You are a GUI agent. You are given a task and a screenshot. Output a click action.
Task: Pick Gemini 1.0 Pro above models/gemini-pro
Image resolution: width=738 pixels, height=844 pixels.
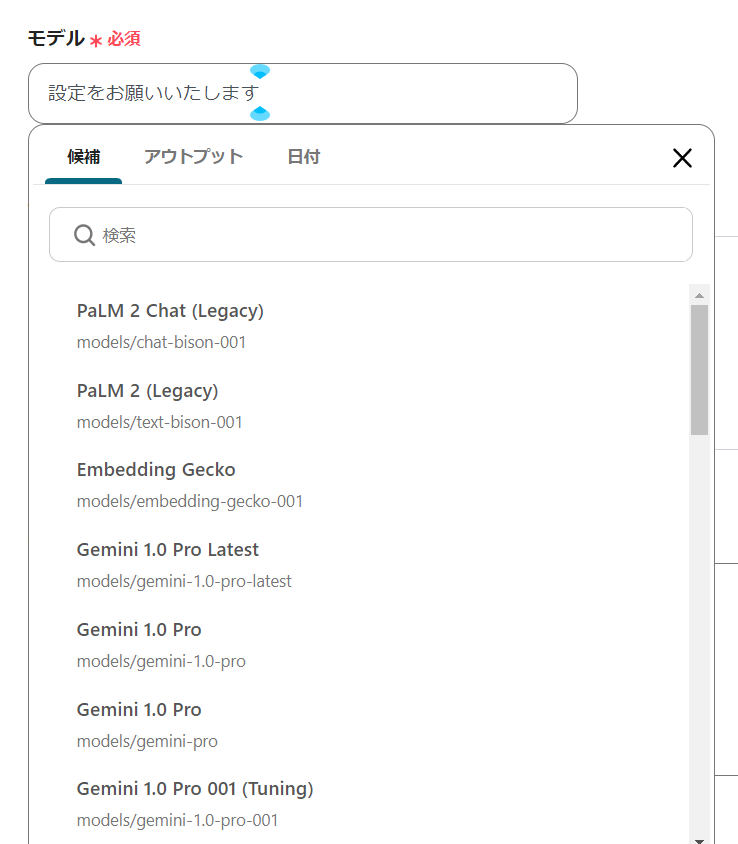click(x=139, y=710)
